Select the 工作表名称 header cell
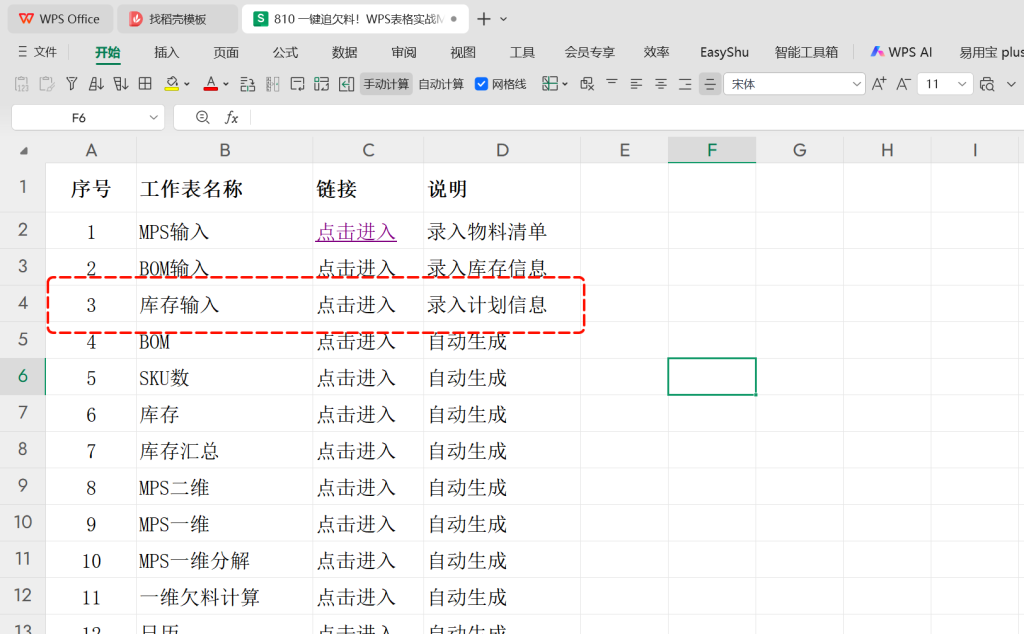Viewport: 1024px width, 634px height. [x=224, y=189]
